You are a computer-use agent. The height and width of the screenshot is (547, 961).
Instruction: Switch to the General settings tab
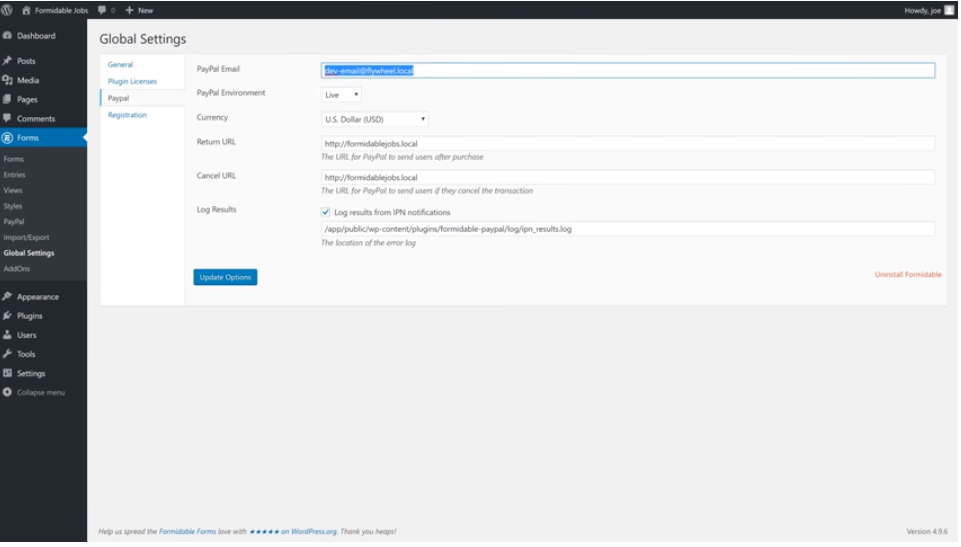click(x=120, y=65)
